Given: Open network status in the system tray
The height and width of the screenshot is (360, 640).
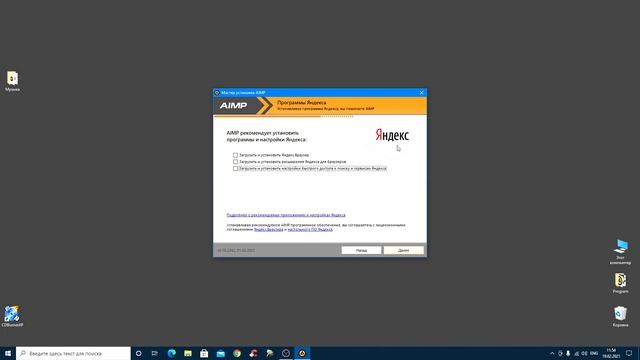Looking at the screenshot, I should 576,353.
